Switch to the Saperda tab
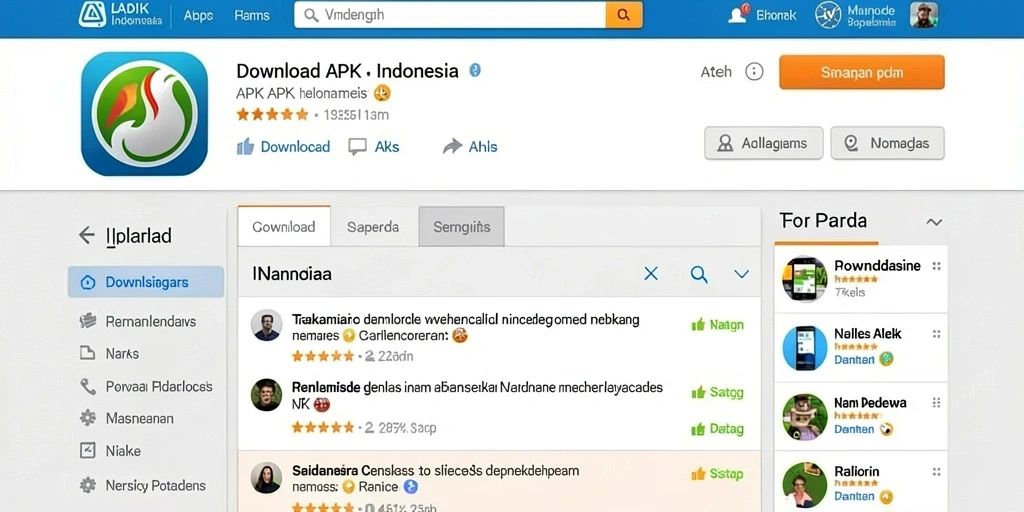This screenshot has width=1024, height=512. pos(373,227)
